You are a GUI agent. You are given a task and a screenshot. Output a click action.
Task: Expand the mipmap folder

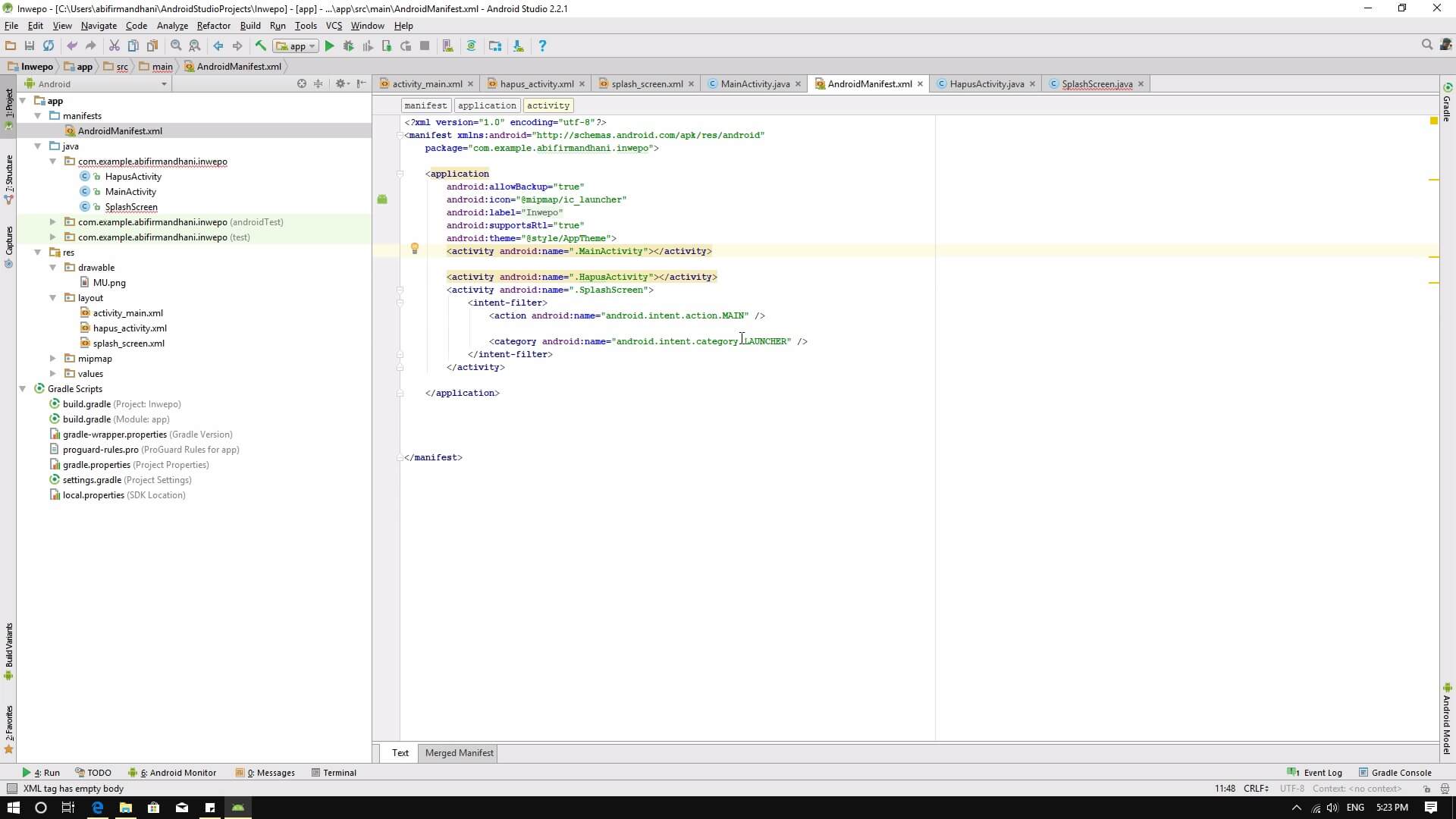pyautogui.click(x=52, y=359)
